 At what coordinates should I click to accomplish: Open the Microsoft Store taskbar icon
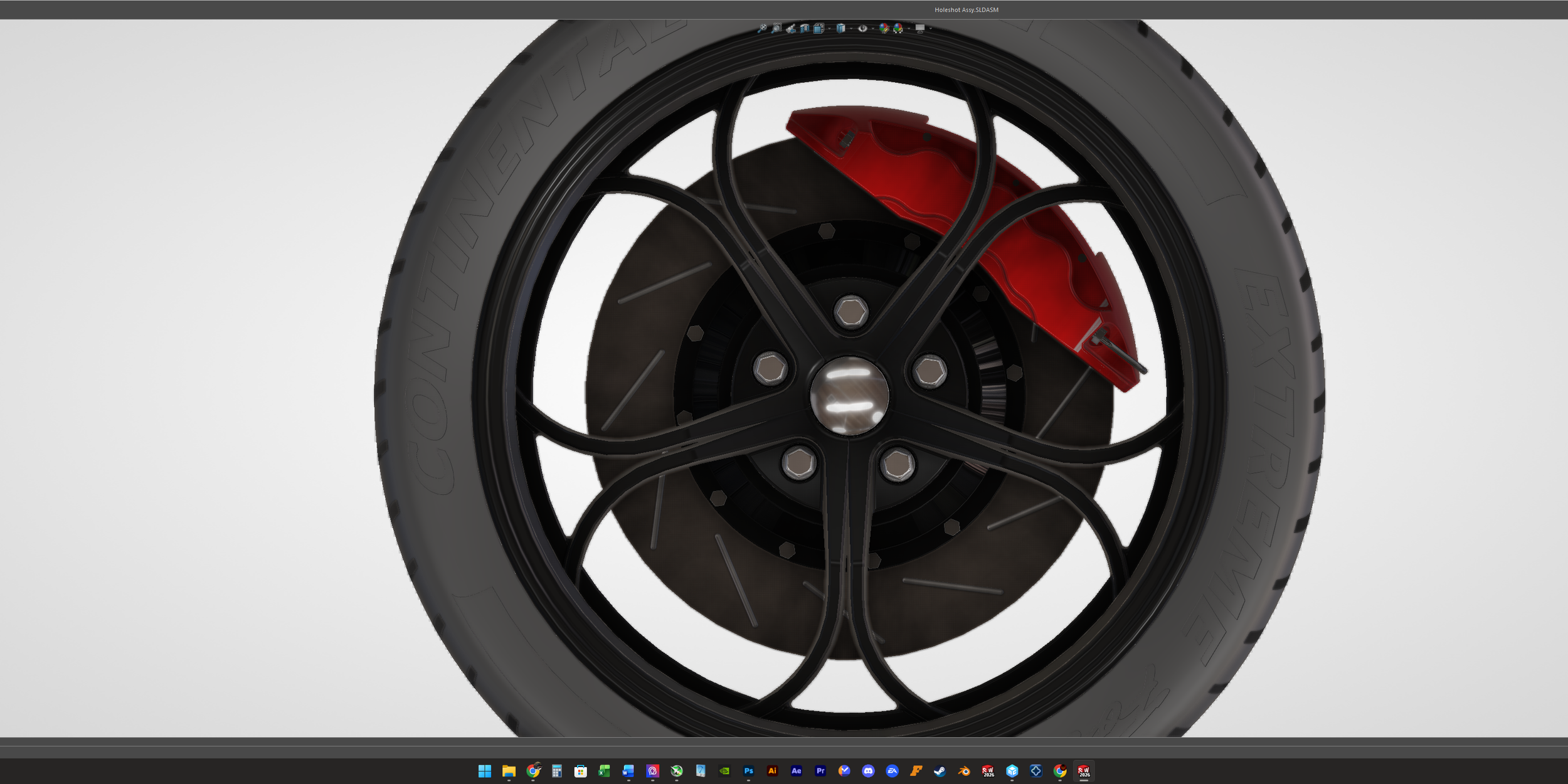pyautogui.click(x=581, y=771)
